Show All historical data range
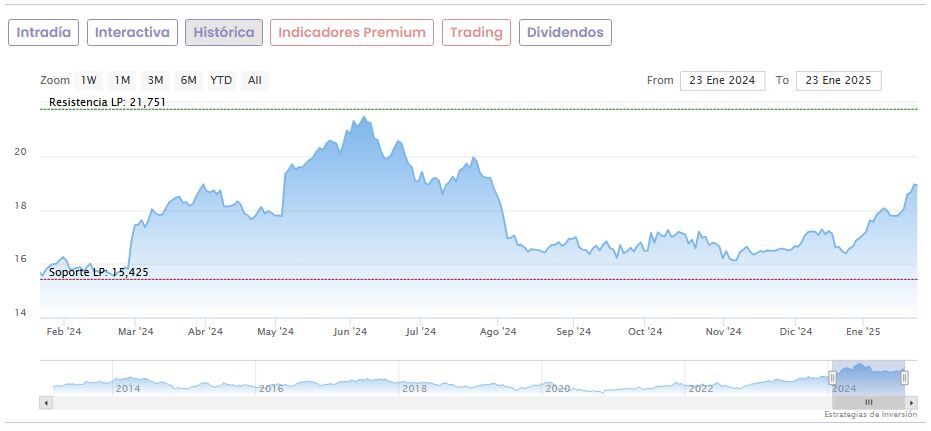The width and height of the screenshot is (931, 431). coord(255,80)
